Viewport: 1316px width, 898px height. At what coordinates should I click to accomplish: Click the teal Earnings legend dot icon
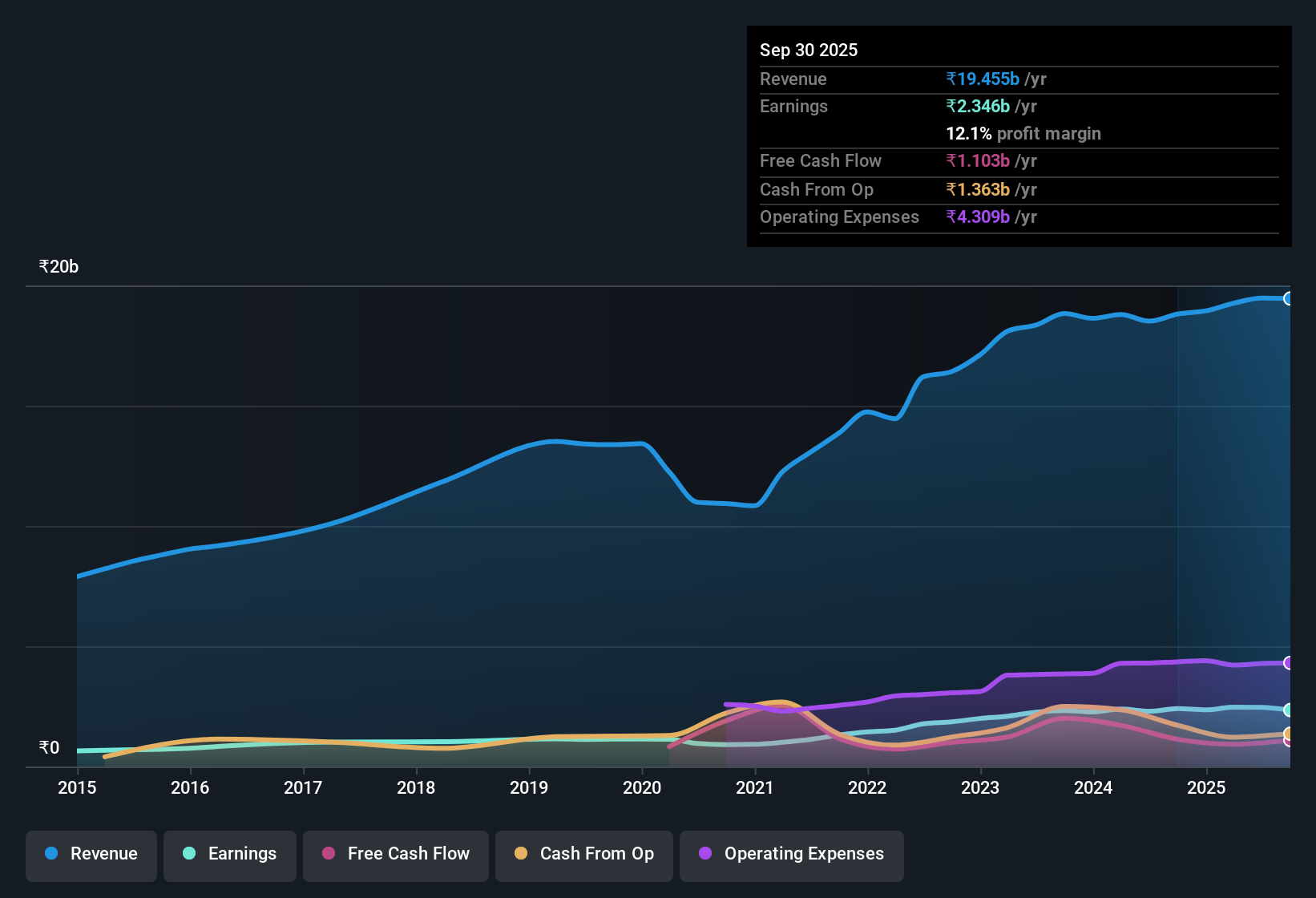189,854
